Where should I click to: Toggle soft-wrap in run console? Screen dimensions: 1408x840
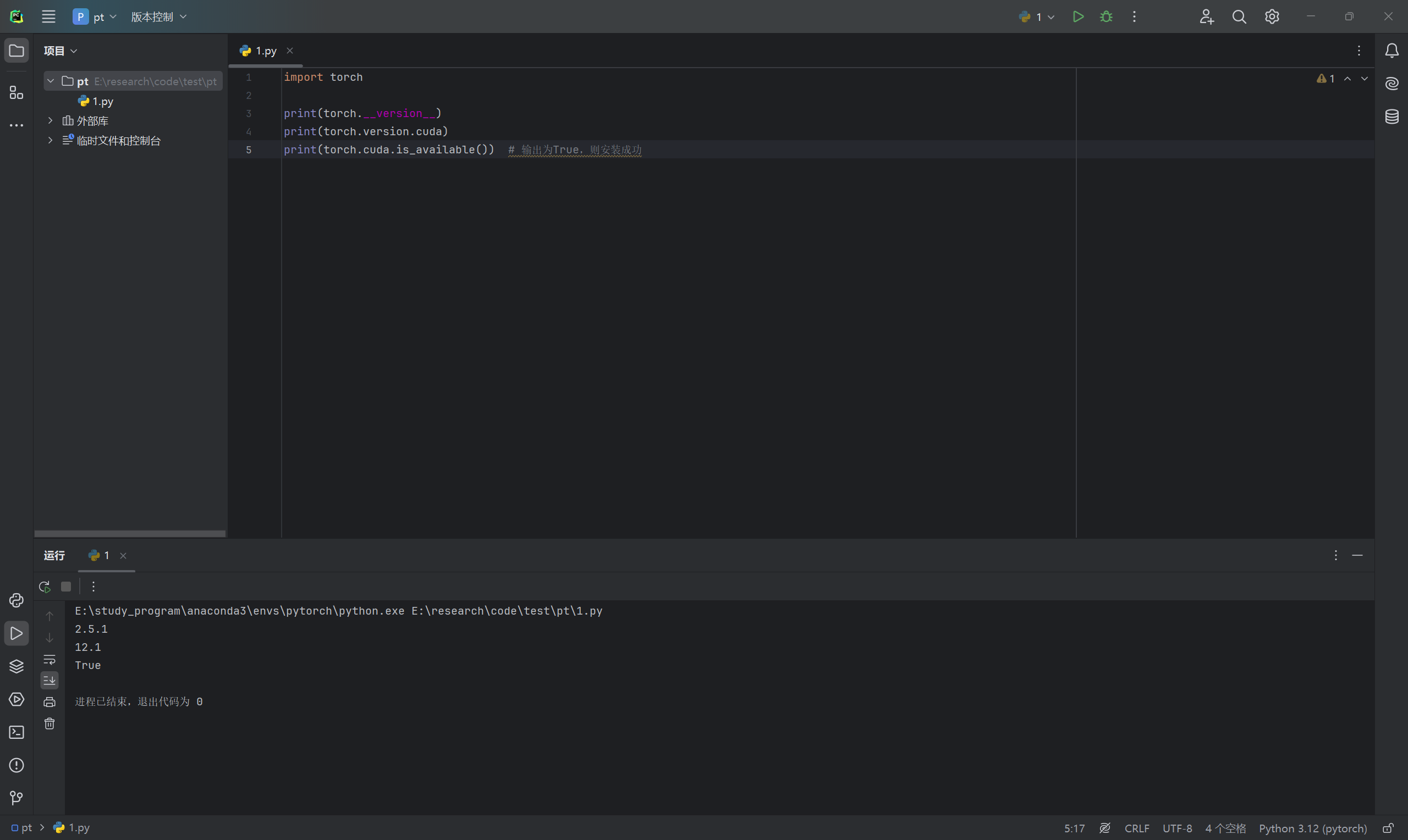point(50,660)
